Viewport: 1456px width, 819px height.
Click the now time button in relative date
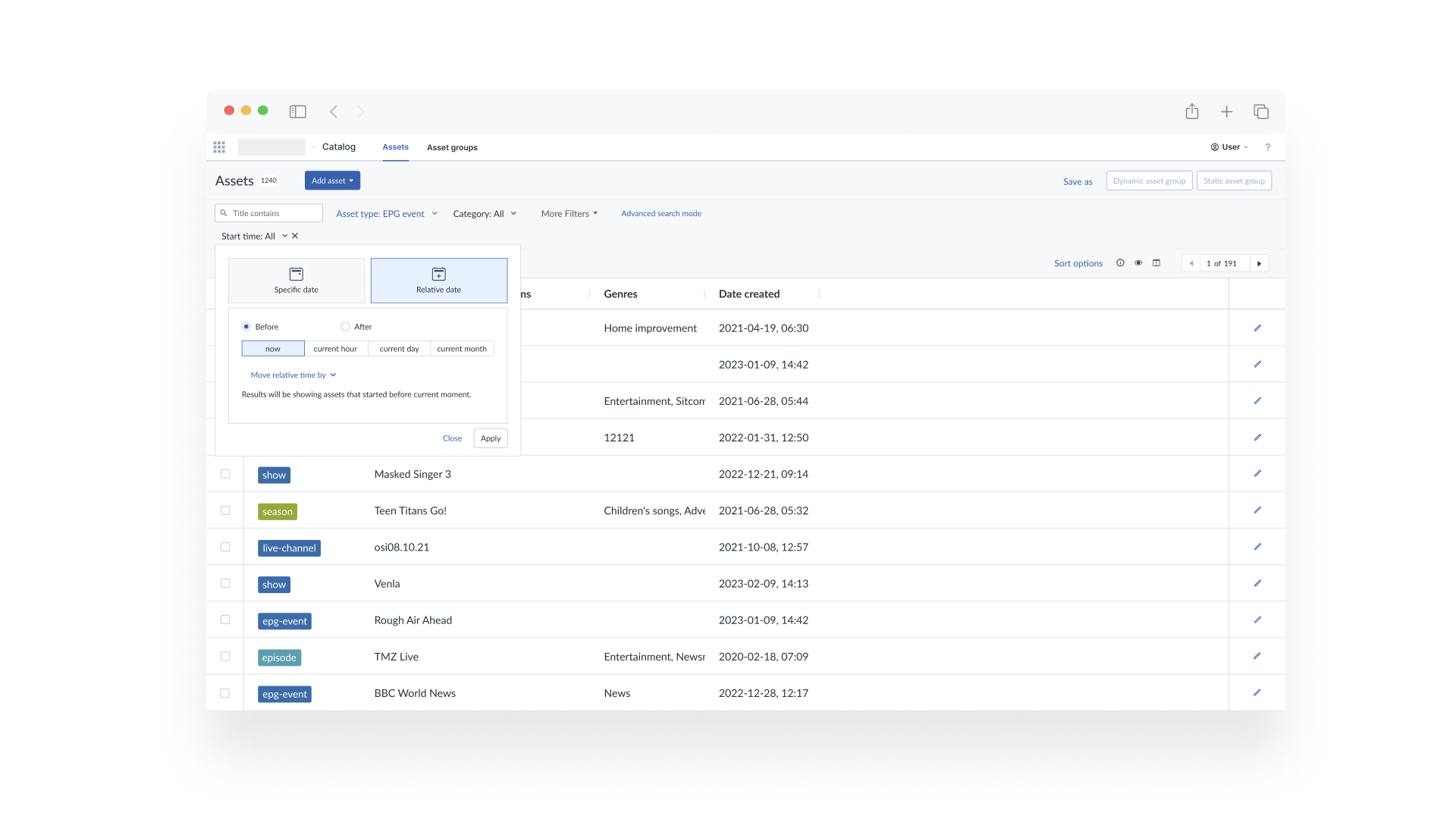pos(273,348)
